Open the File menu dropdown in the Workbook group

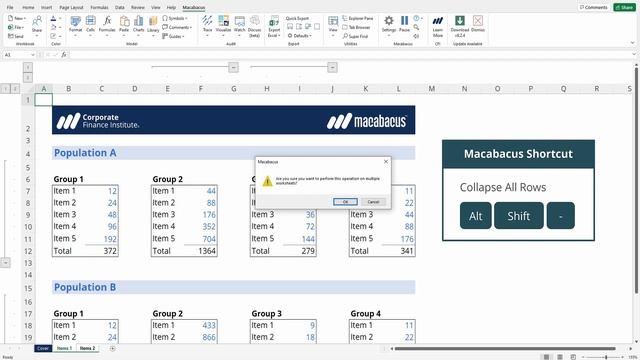click(x=16, y=27)
